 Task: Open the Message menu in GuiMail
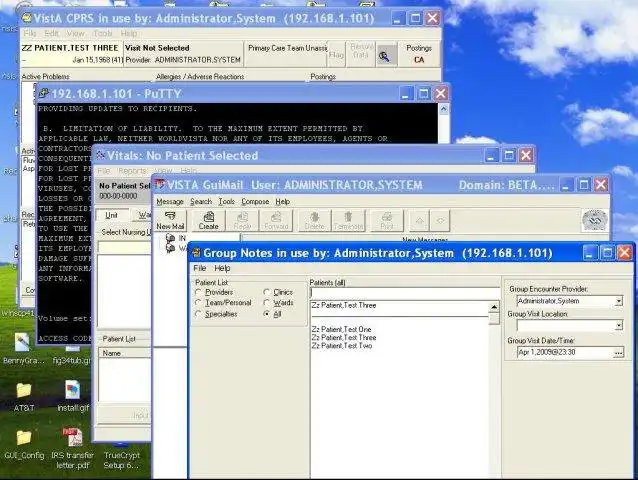pyautogui.click(x=170, y=201)
